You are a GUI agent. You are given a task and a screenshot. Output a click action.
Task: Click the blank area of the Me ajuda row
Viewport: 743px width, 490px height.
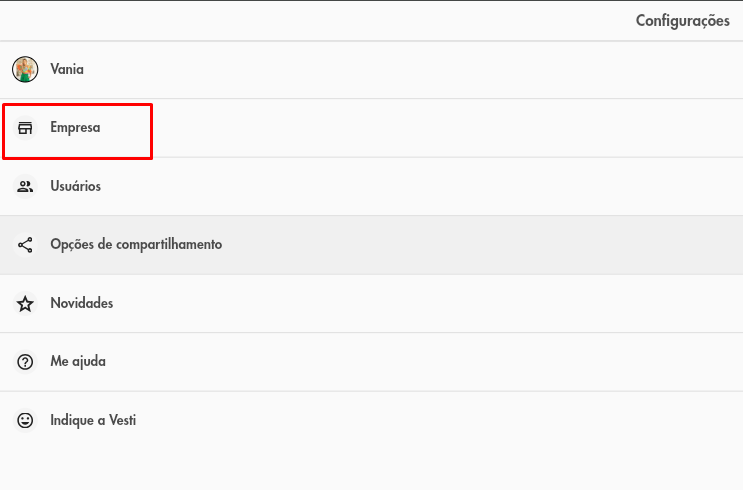tap(426, 362)
